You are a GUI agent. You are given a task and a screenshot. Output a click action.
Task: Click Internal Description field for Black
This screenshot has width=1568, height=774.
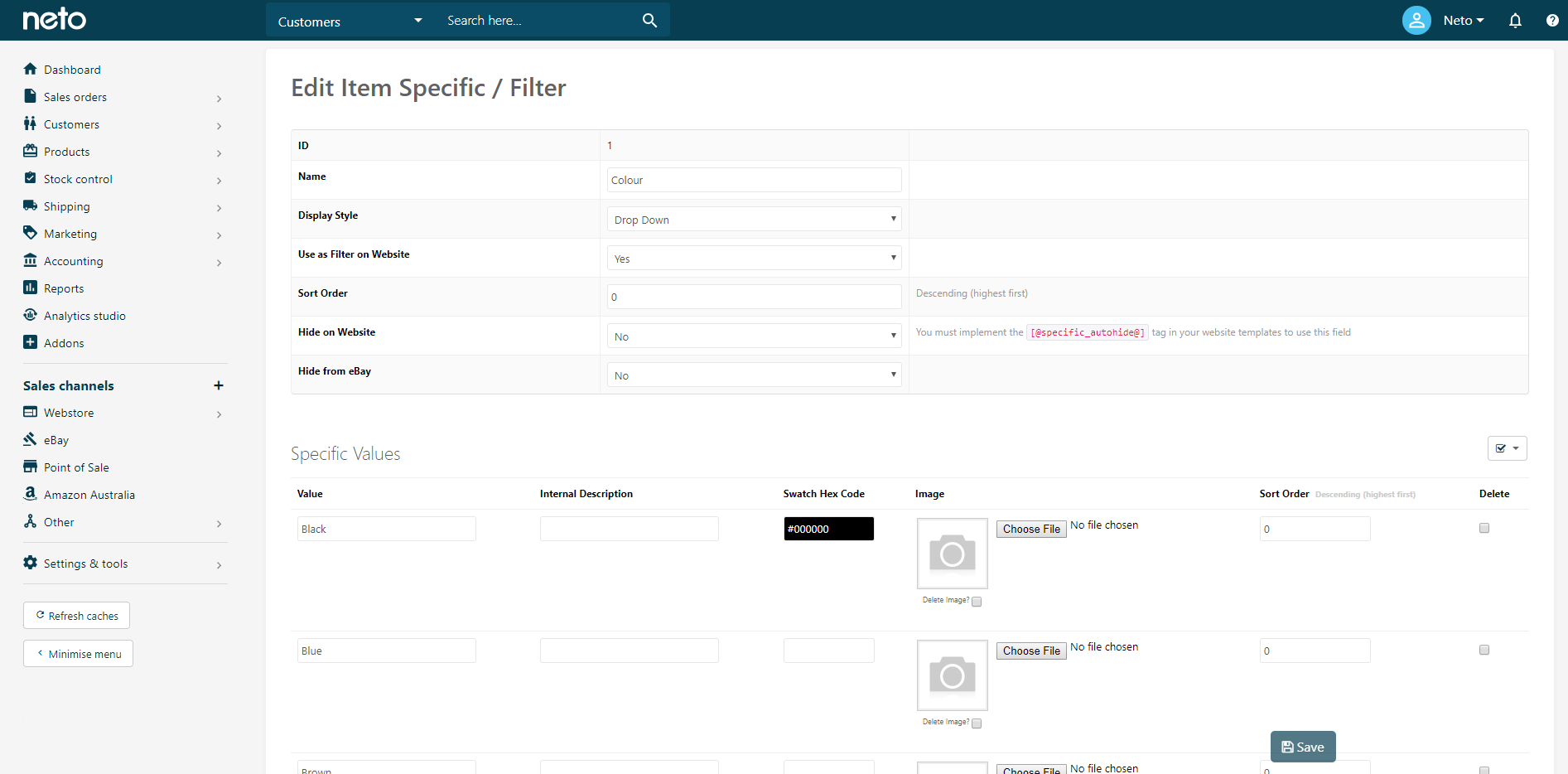pos(629,529)
